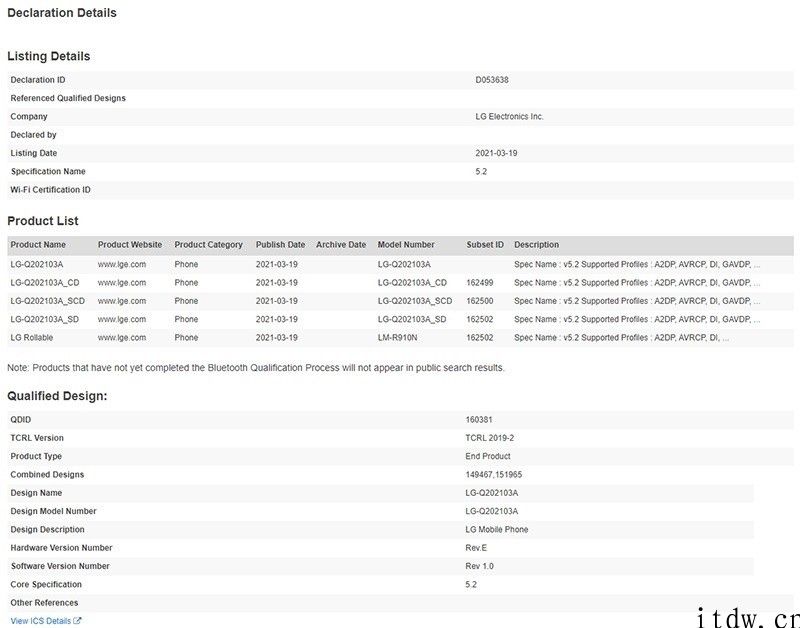Select the QDID value 160381
This screenshot has height=628, width=800.
(479, 420)
